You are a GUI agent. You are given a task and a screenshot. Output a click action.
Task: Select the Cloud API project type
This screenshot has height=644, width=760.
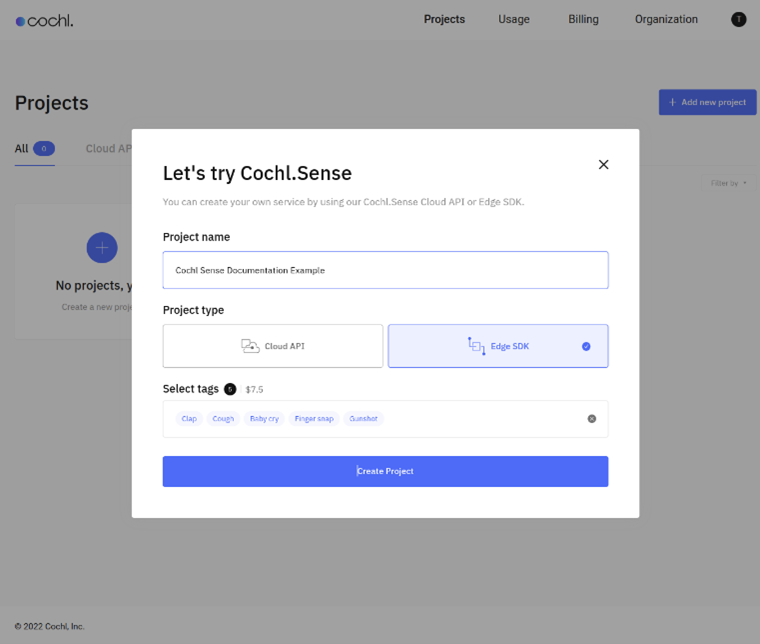pos(273,346)
